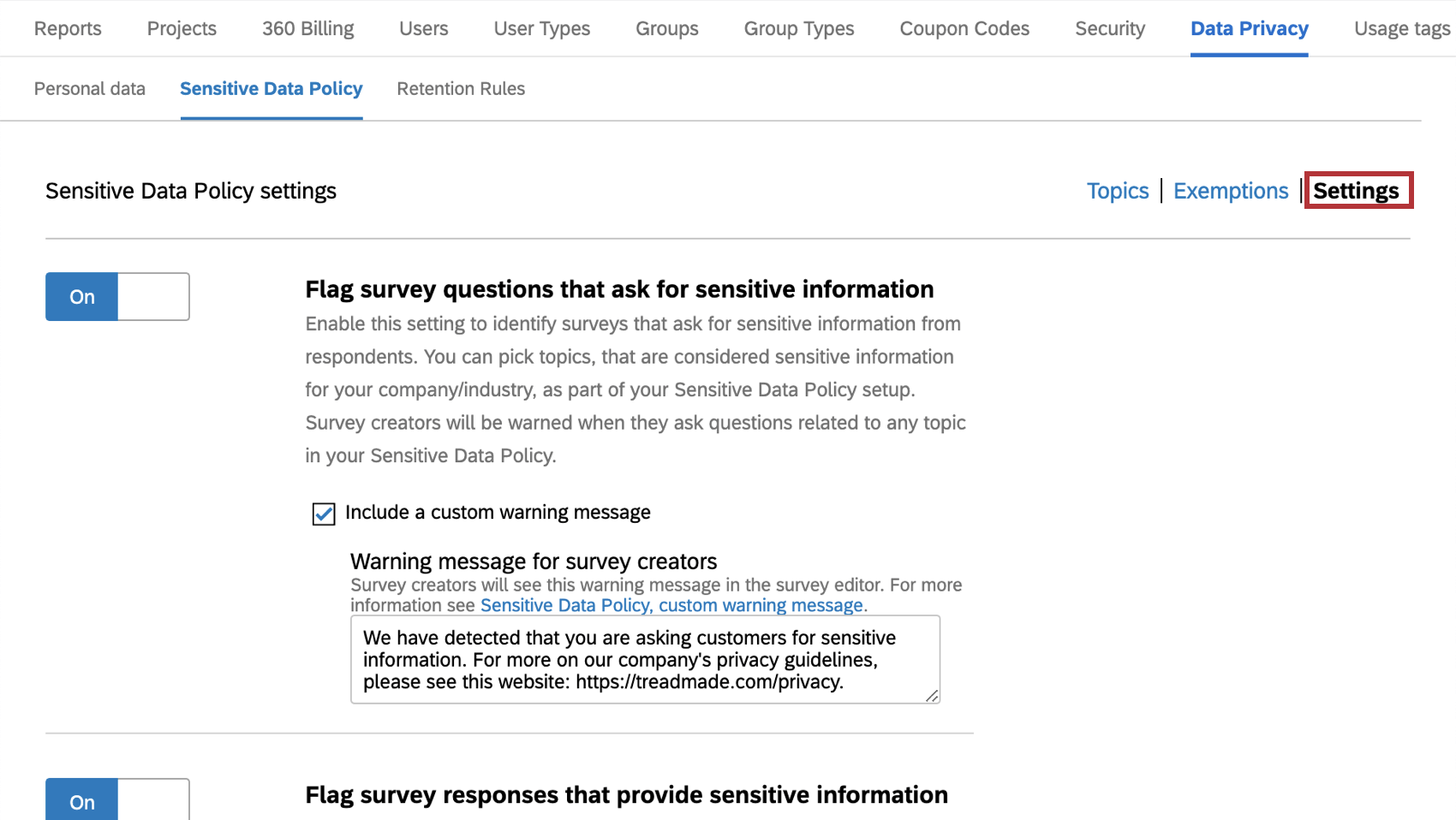Viewport: 1456px width, 820px height.
Task: Open the Projects tab
Action: pyautogui.click(x=181, y=28)
